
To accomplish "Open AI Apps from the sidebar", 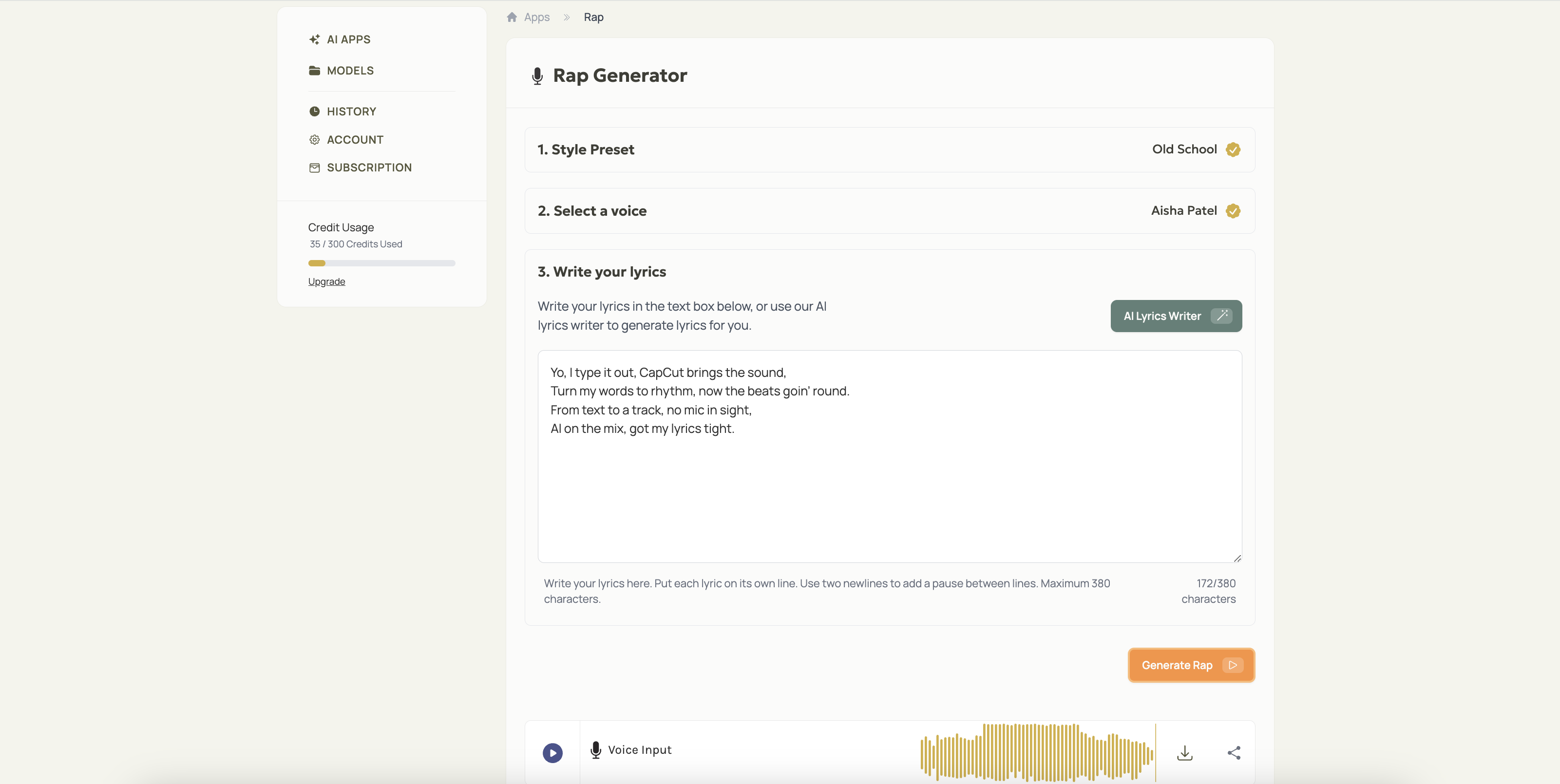I will pos(348,39).
